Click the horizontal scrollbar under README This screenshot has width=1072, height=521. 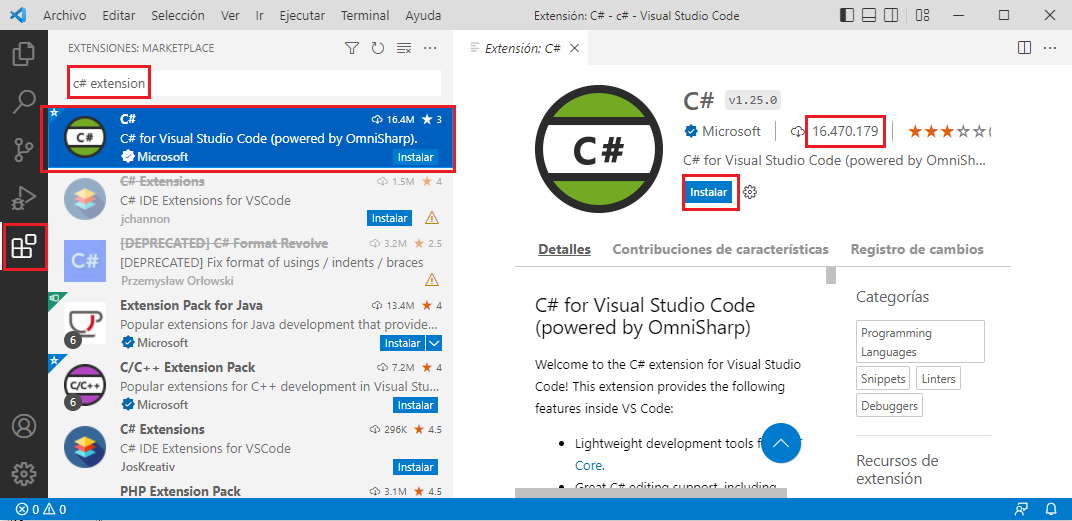(651, 492)
